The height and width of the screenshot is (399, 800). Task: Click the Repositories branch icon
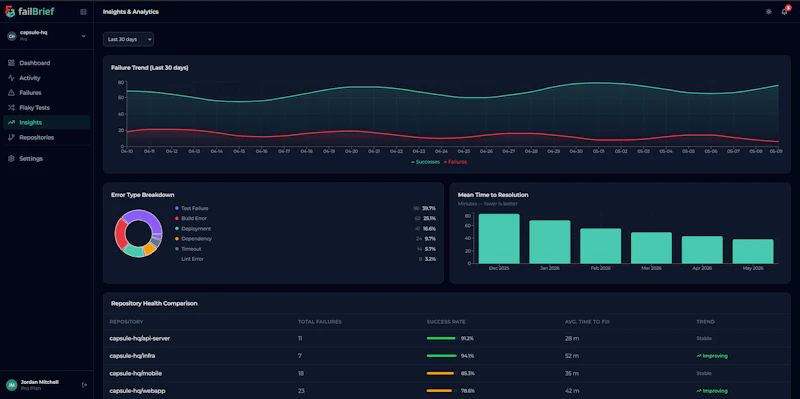(11, 137)
